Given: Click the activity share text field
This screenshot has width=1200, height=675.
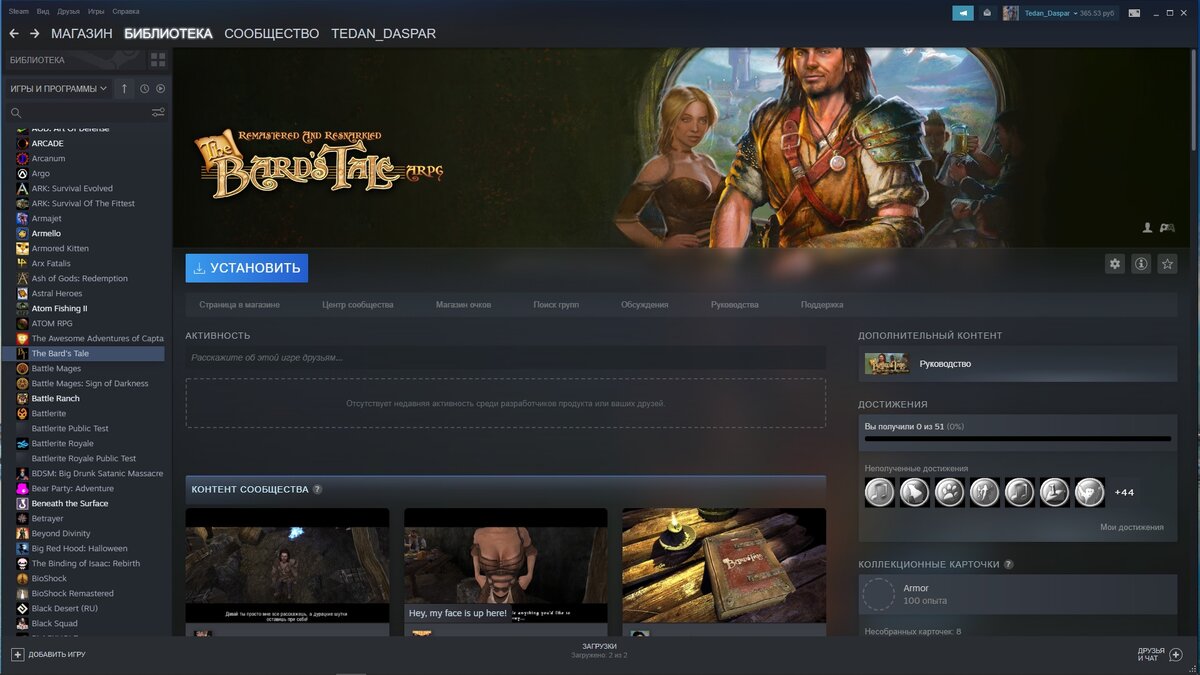Looking at the screenshot, I should (x=505, y=357).
